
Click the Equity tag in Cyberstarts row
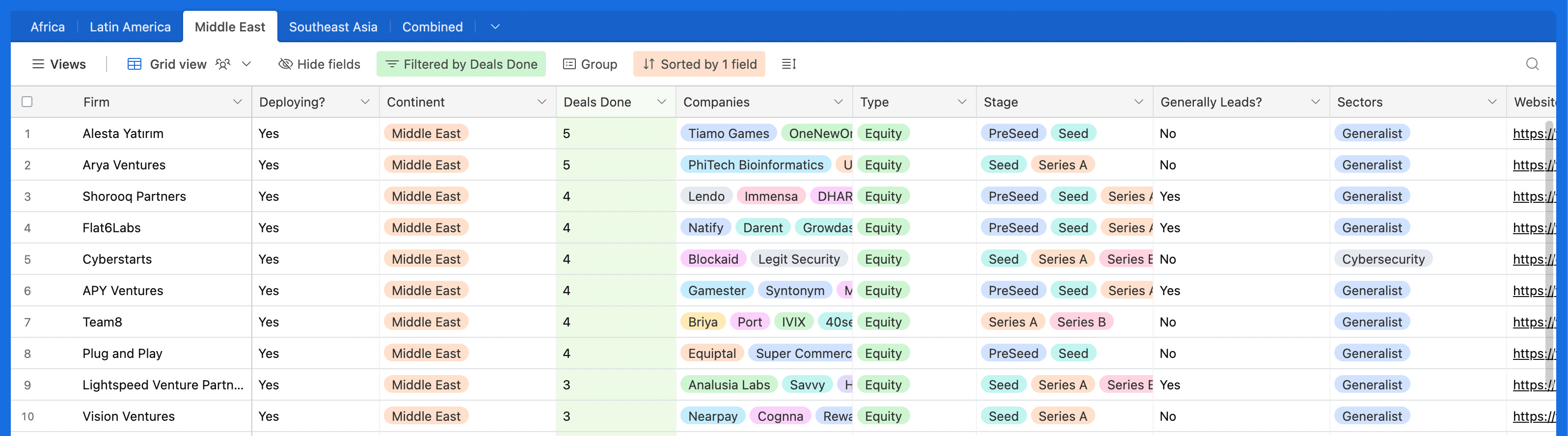click(x=883, y=259)
